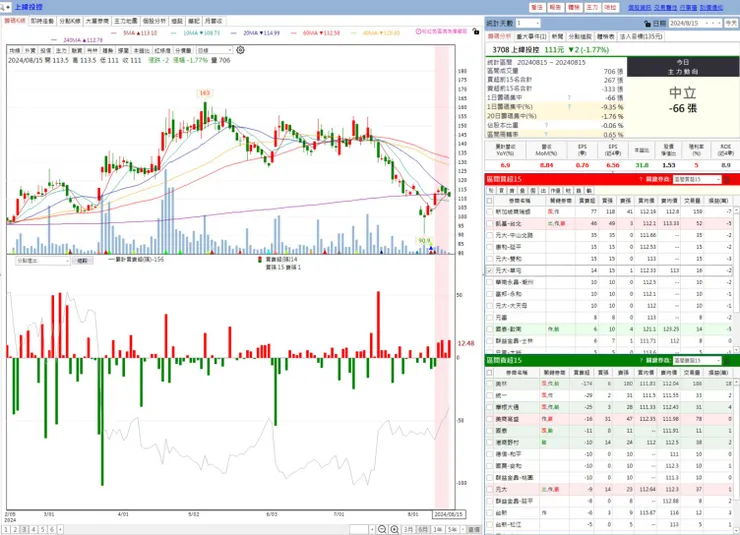Image resolution: width=740 pixels, height=535 pixels.
Task: Sort by the 交易量 column in sell table
Action: (x=692, y=373)
